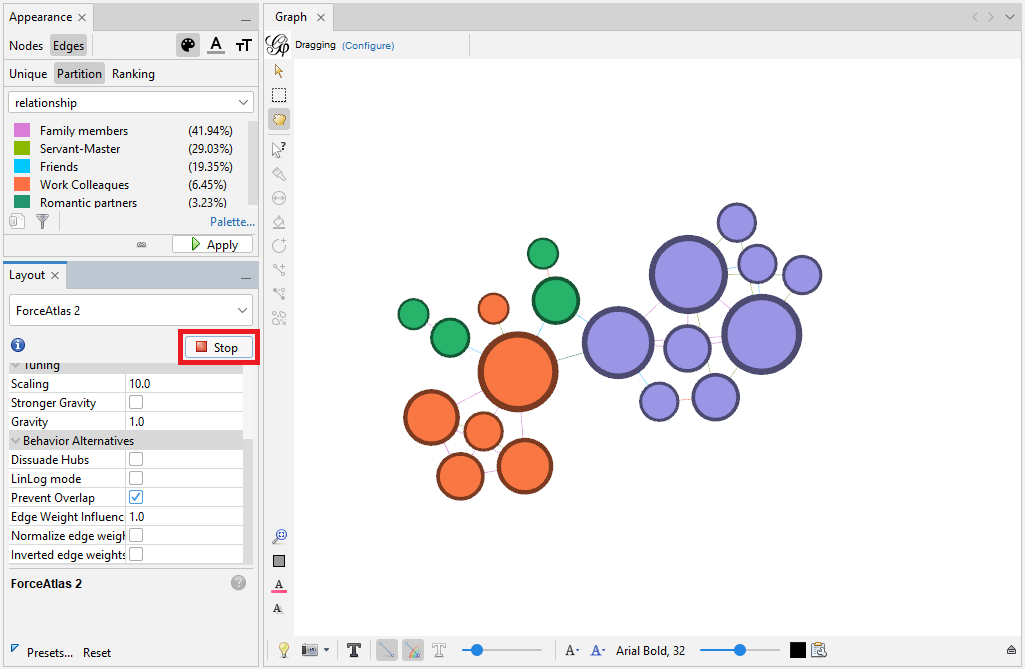Toggle the background lightbulb icon
Screen dimensions: 1025x669
[x=283, y=650]
